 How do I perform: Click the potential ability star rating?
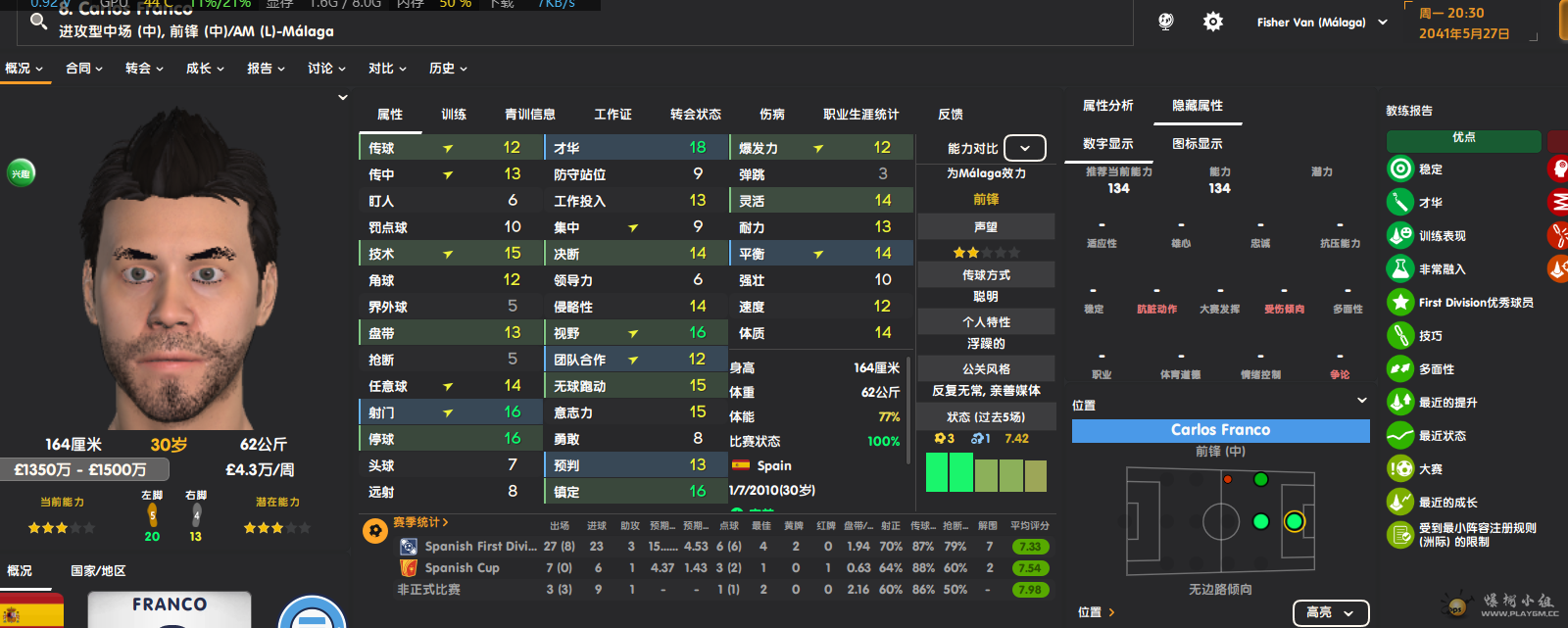pos(277,527)
